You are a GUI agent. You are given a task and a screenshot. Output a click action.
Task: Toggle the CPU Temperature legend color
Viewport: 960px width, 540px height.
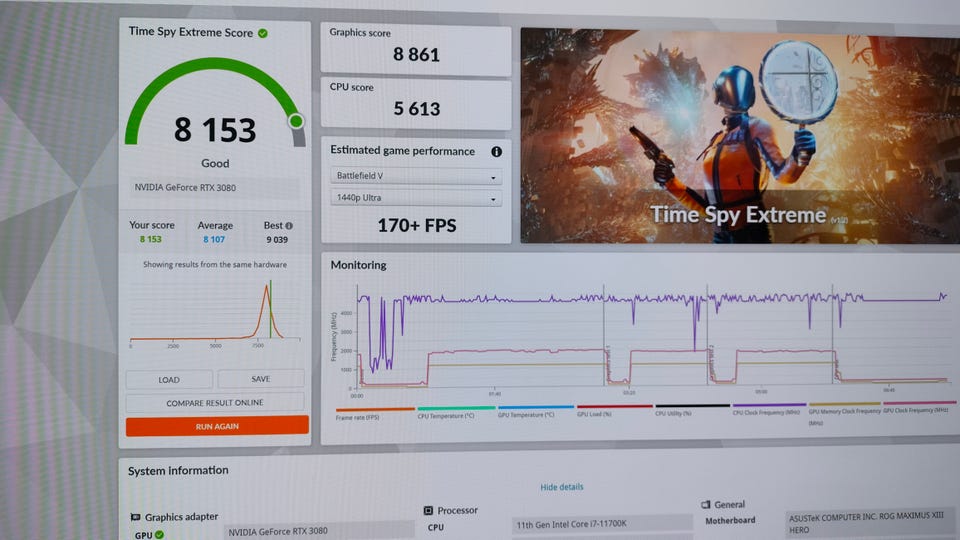coord(456,408)
